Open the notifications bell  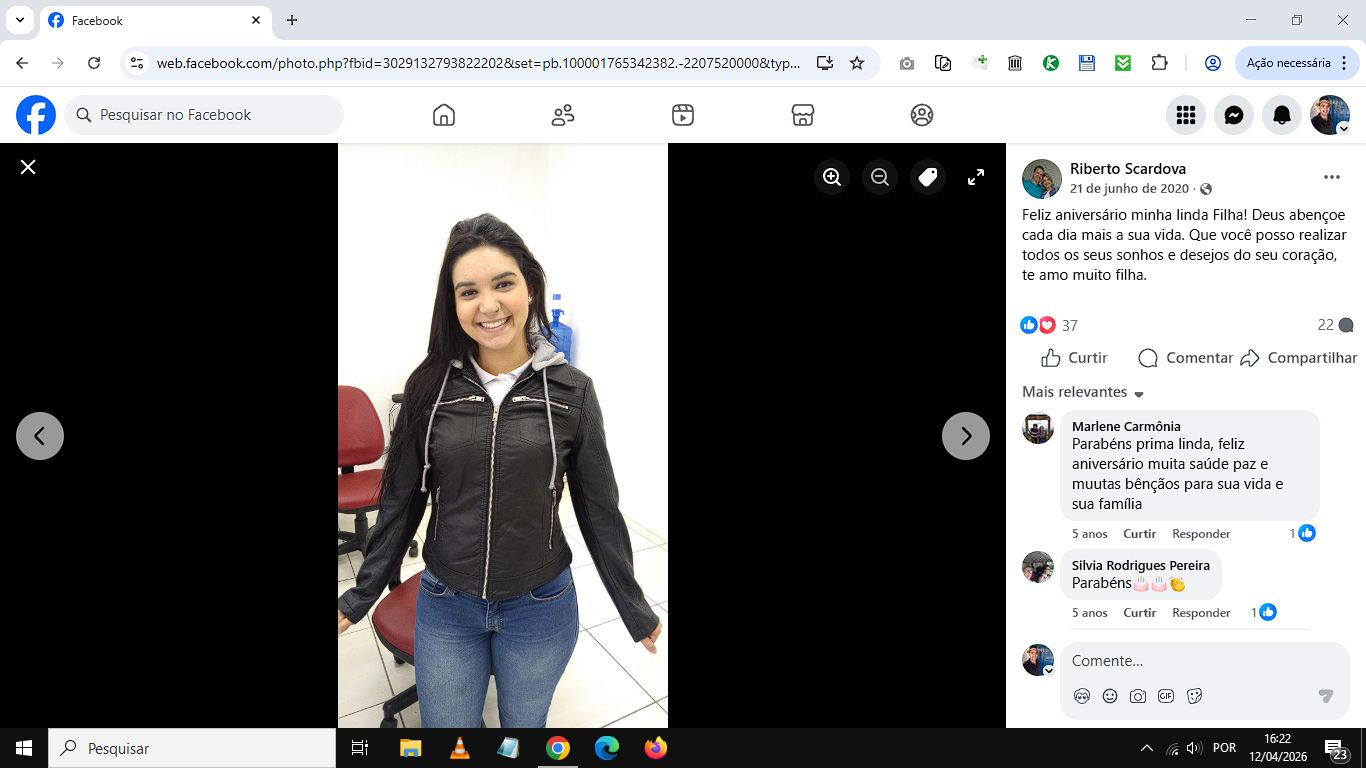pos(1282,115)
